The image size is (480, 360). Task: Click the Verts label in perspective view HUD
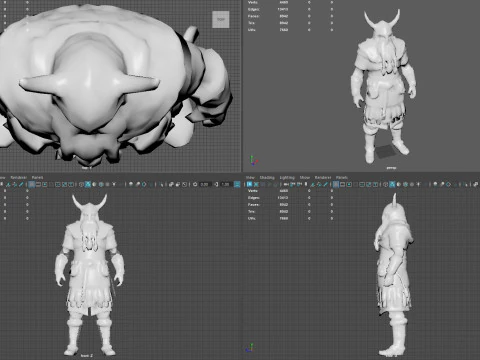(253, 2)
